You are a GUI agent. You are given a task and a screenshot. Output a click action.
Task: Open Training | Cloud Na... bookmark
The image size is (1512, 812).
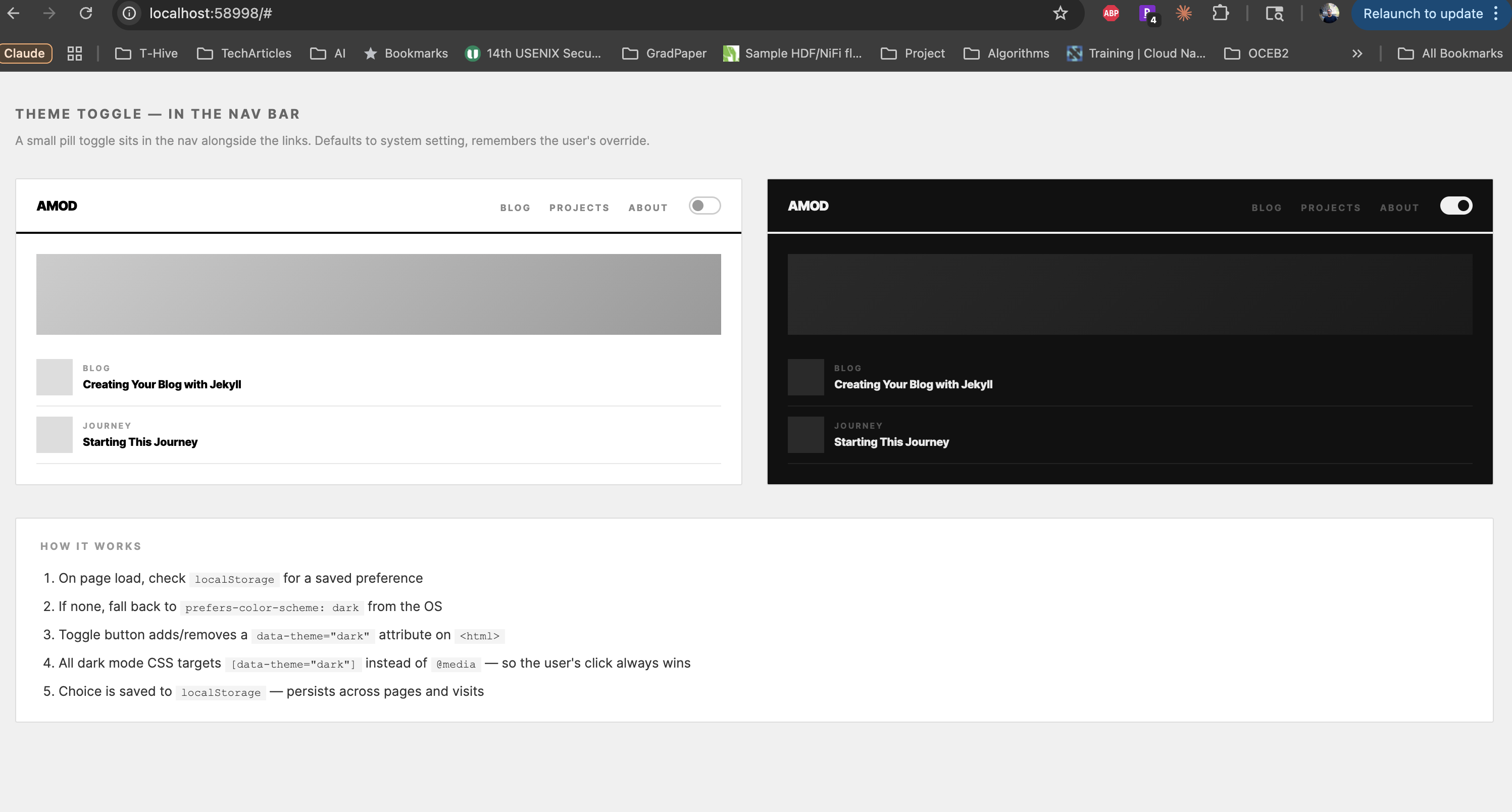point(1136,54)
